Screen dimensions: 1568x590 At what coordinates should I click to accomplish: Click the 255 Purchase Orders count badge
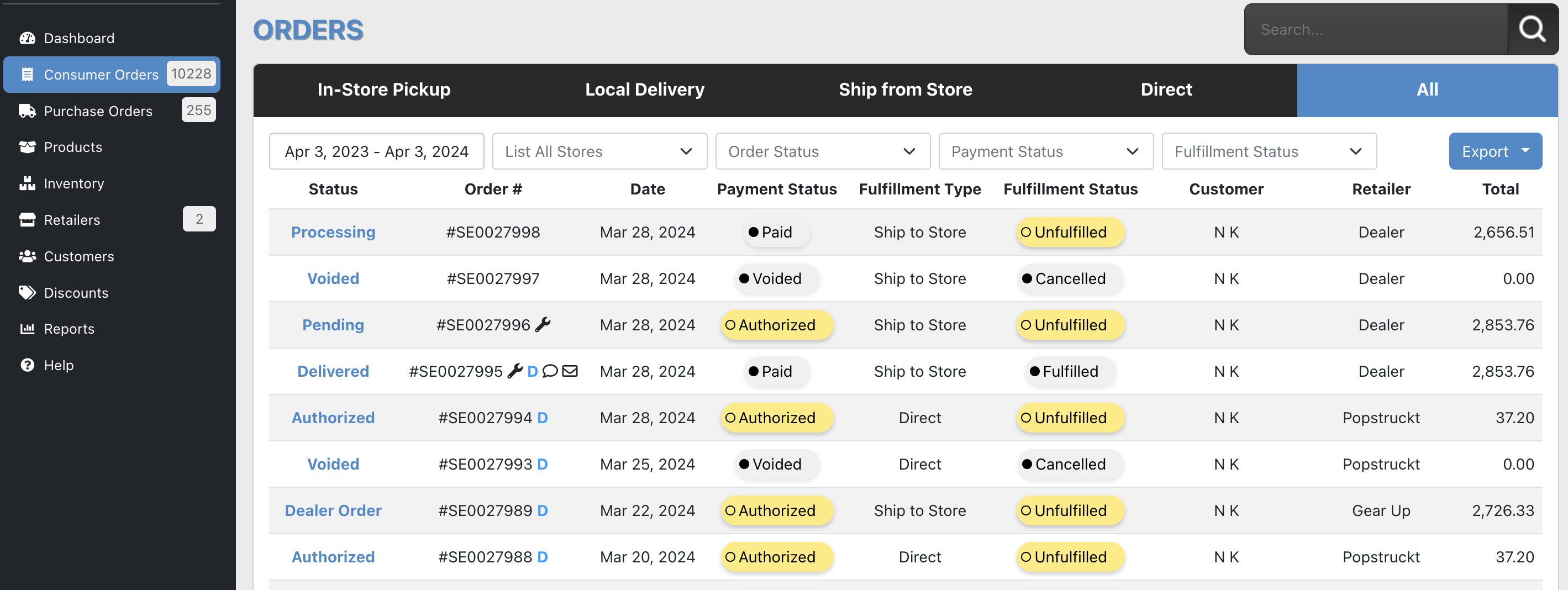click(198, 110)
